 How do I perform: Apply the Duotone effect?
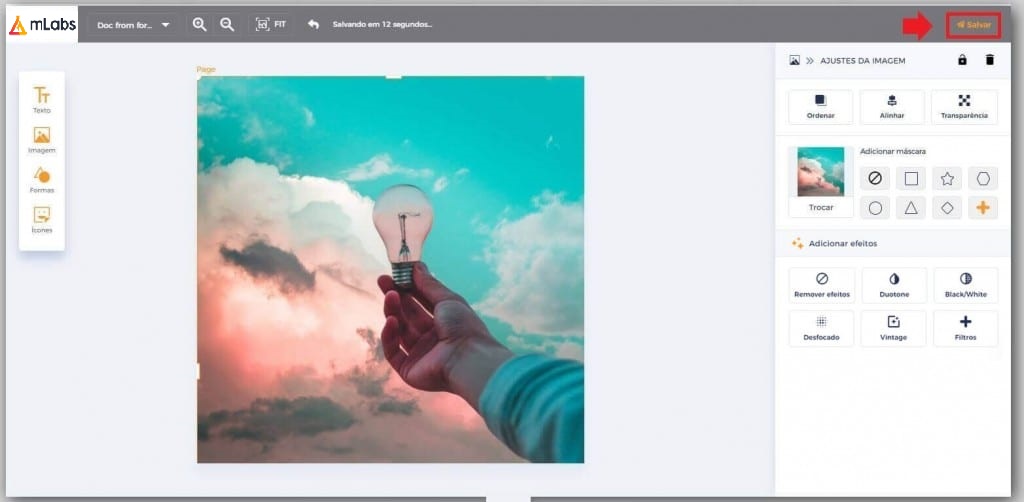pyautogui.click(x=893, y=285)
